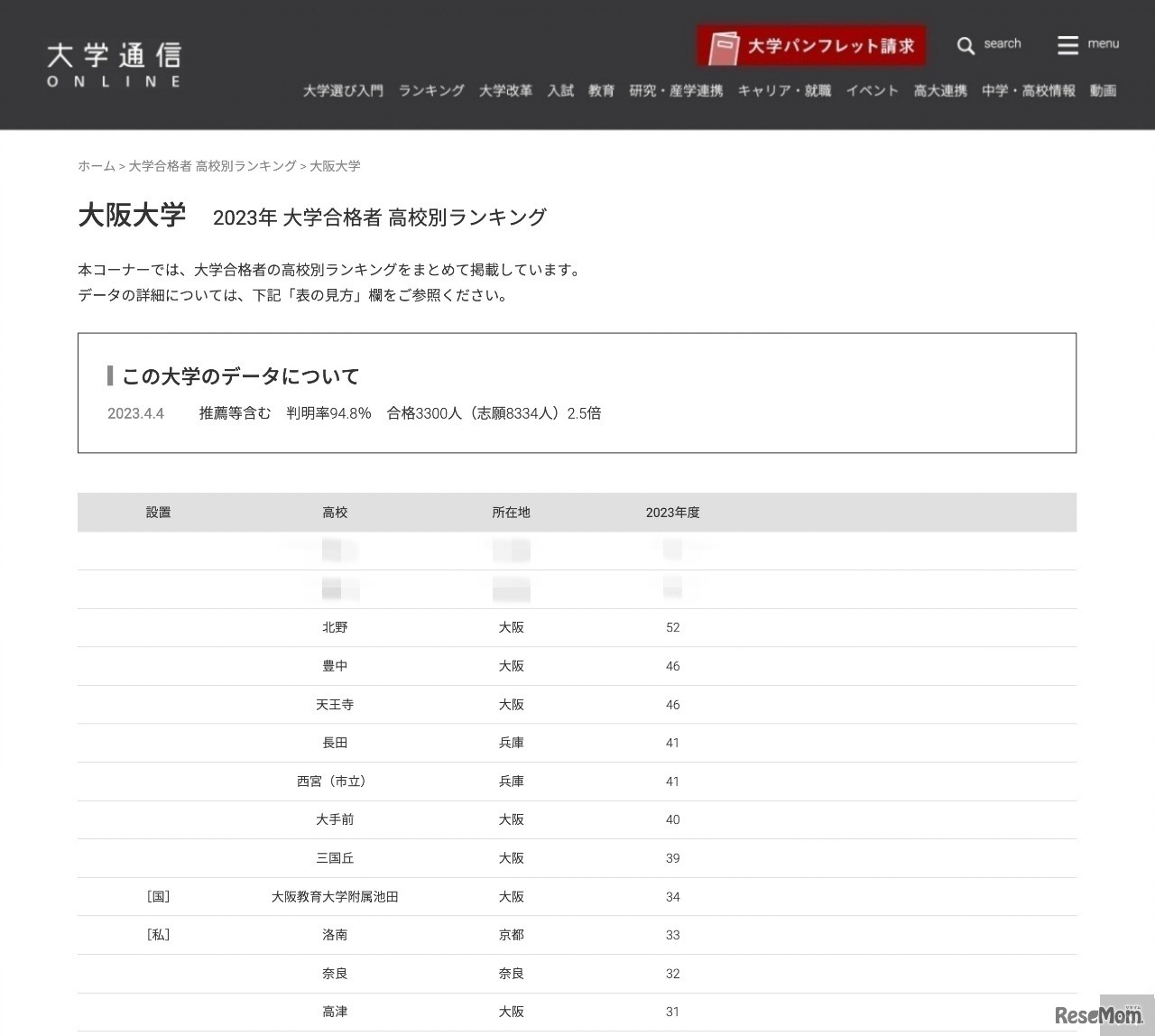The image size is (1155, 1036).
Task: Click the 大阪大学 breadcrumb entry
Action: 335,166
